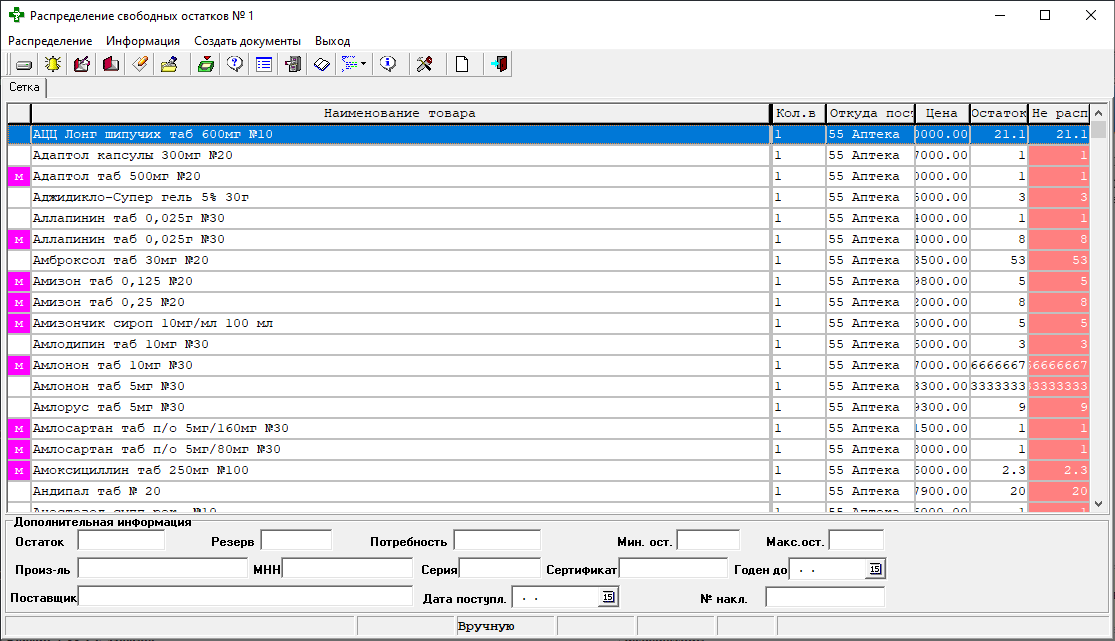The image size is (1115, 641).
Task: Click the Наименование товара column header
Action: pyautogui.click(x=400, y=113)
